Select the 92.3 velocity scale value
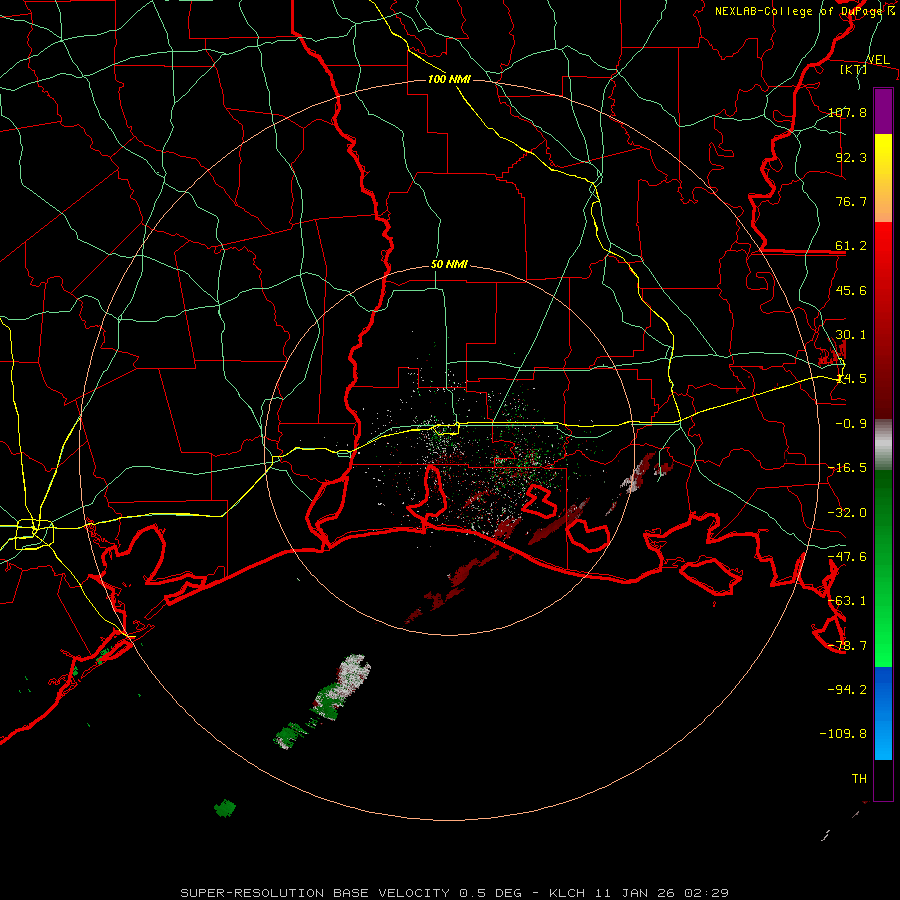Image resolution: width=900 pixels, height=900 pixels. [851, 157]
